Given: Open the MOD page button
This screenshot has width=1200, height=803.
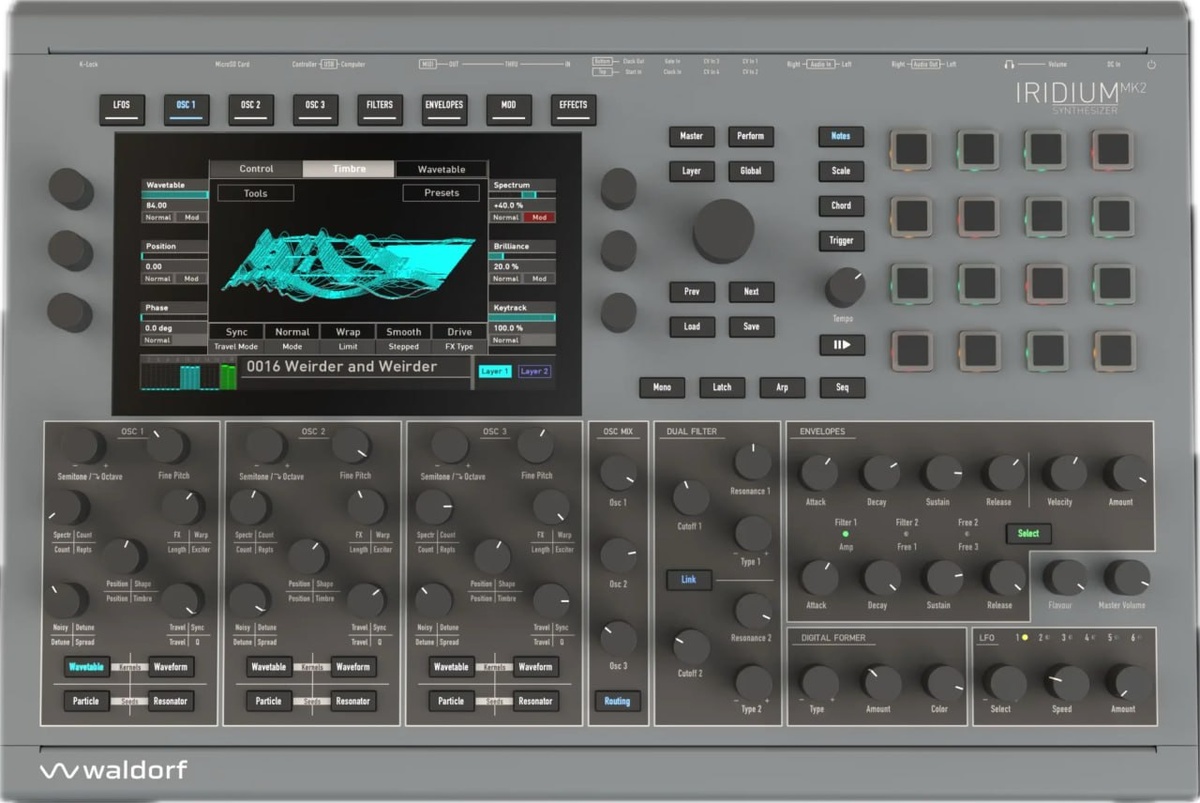Looking at the screenshot, I should (x=509, y=109).
